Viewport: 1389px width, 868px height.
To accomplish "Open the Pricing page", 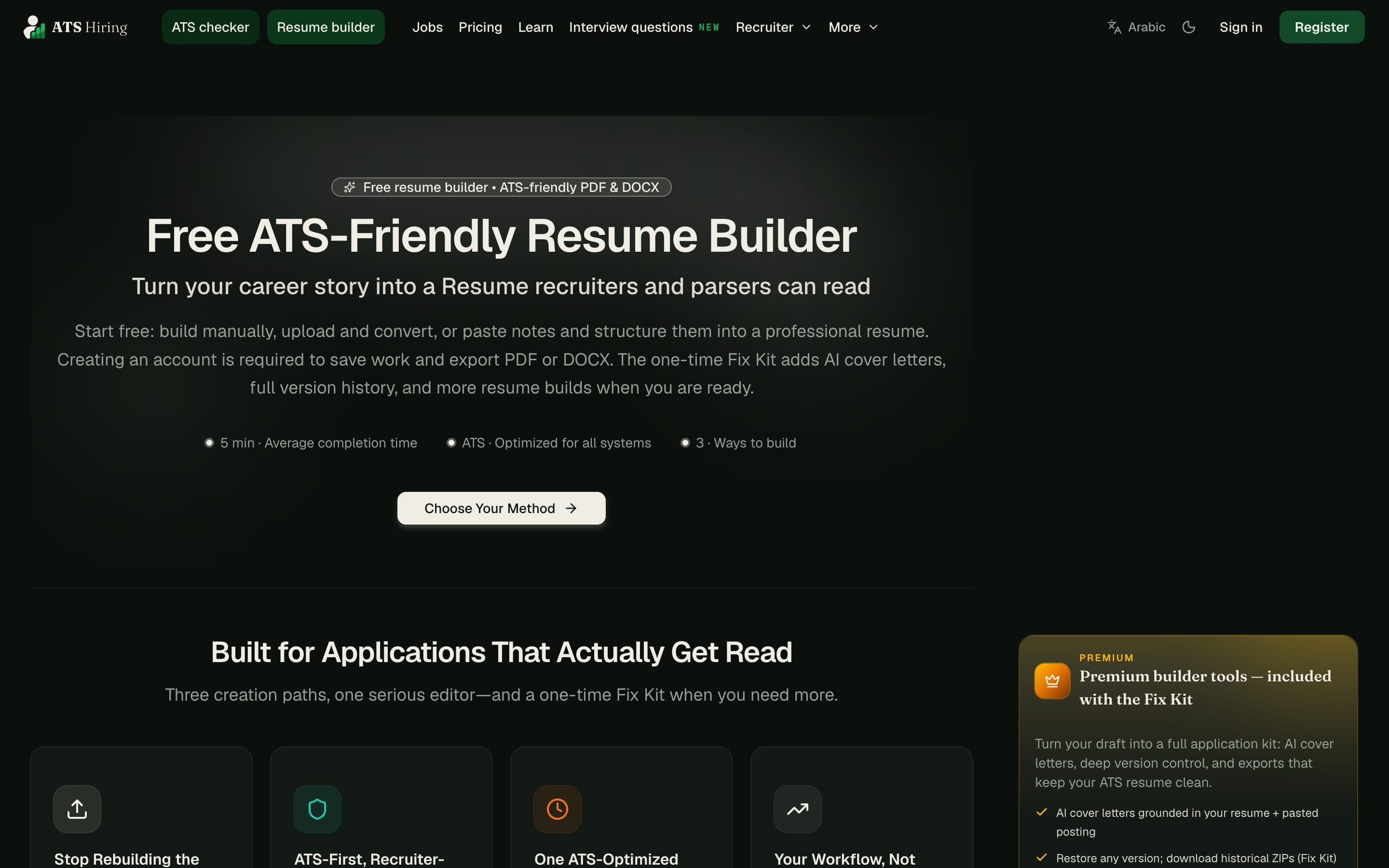I will click(480, 27).
